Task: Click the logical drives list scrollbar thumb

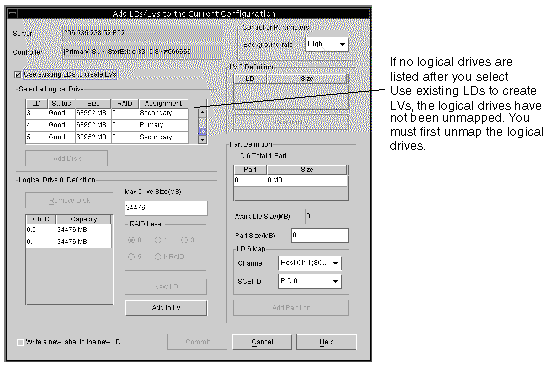Action: pyautogui.click(x=202, y=131)
